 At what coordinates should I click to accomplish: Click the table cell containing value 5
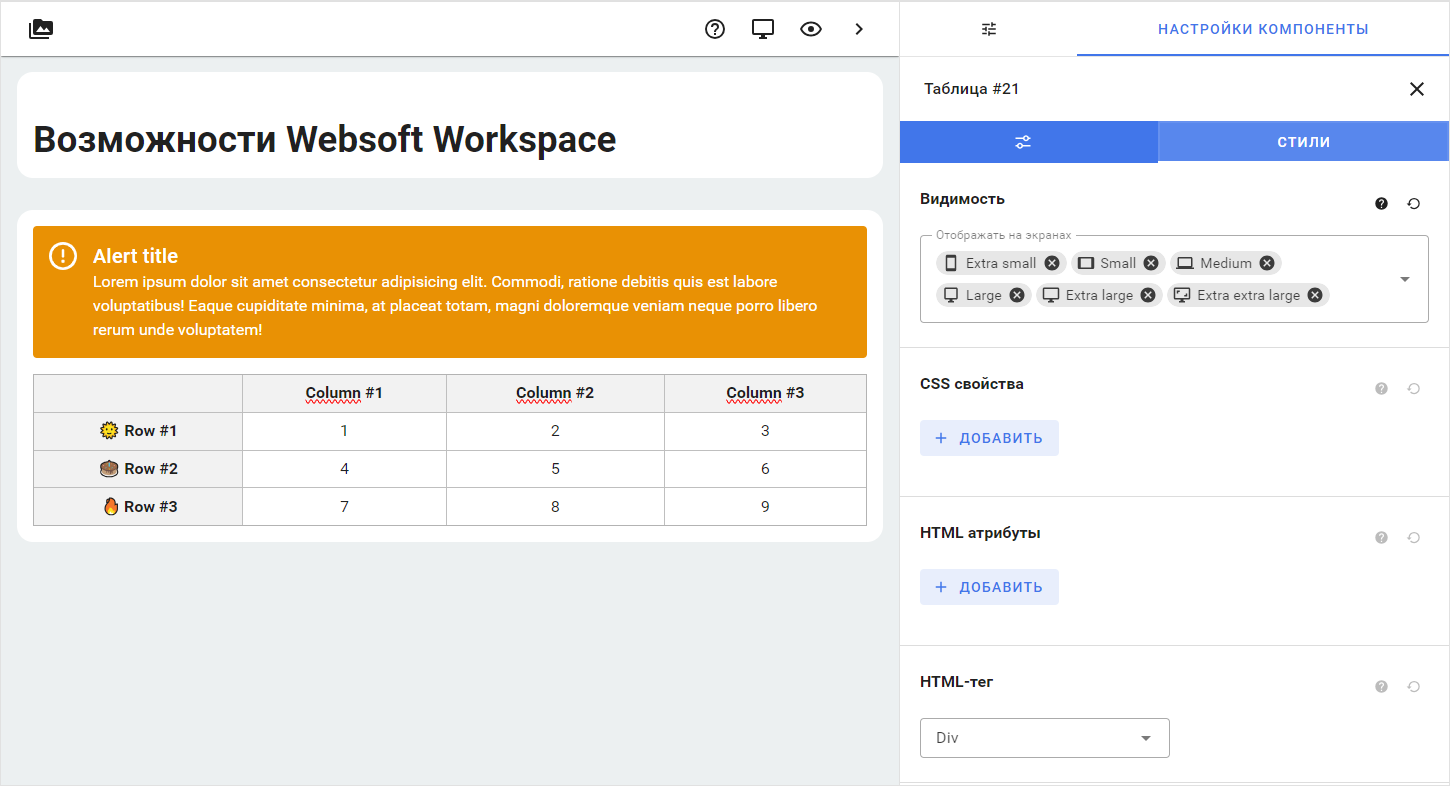click(555, 468)
